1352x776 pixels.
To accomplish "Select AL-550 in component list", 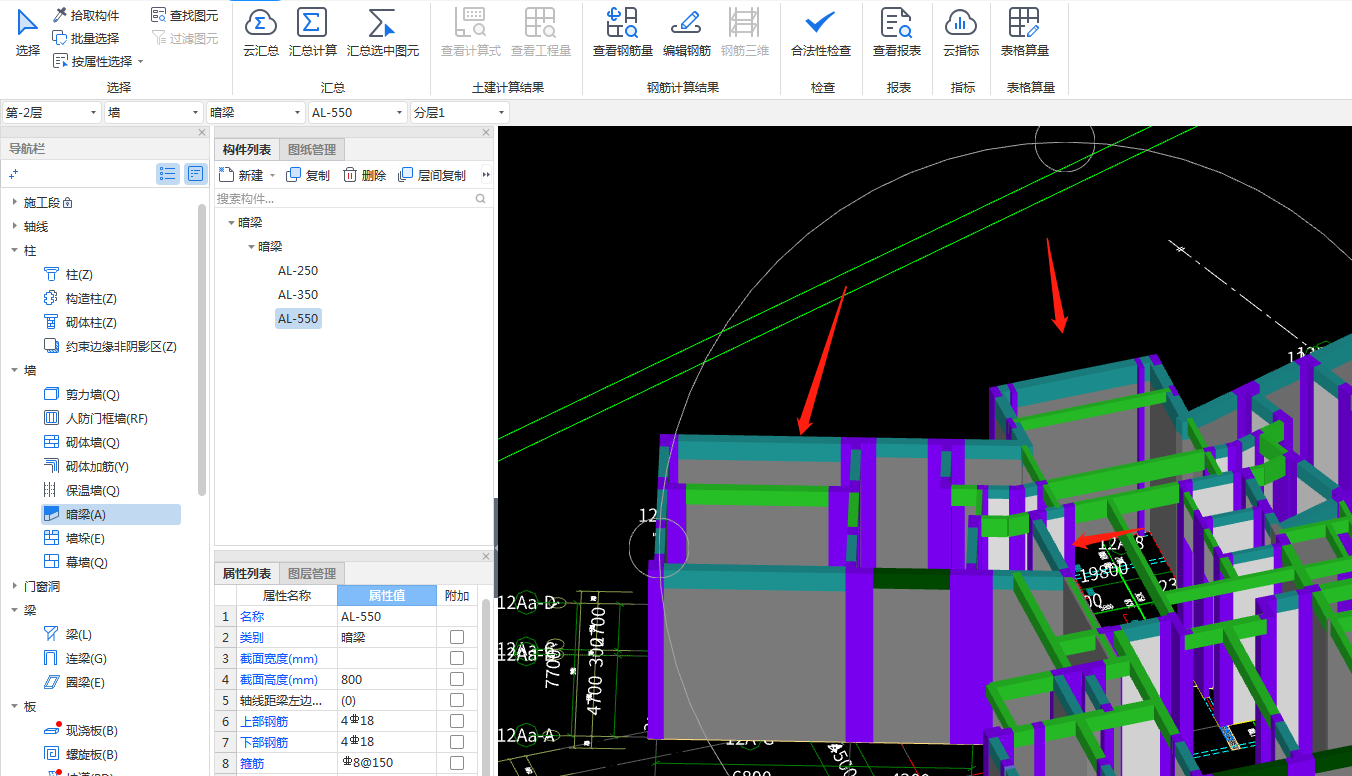I will click(298, 319).
